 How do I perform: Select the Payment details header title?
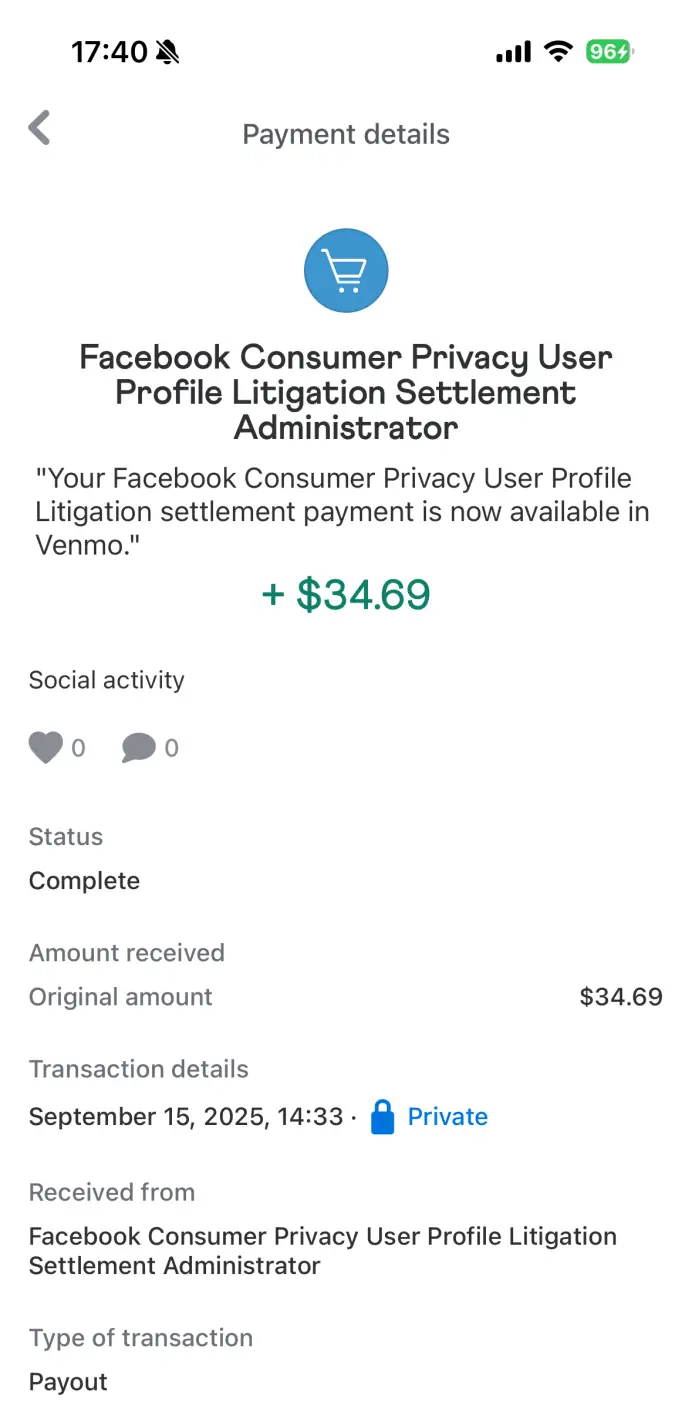tap(346, 134)
